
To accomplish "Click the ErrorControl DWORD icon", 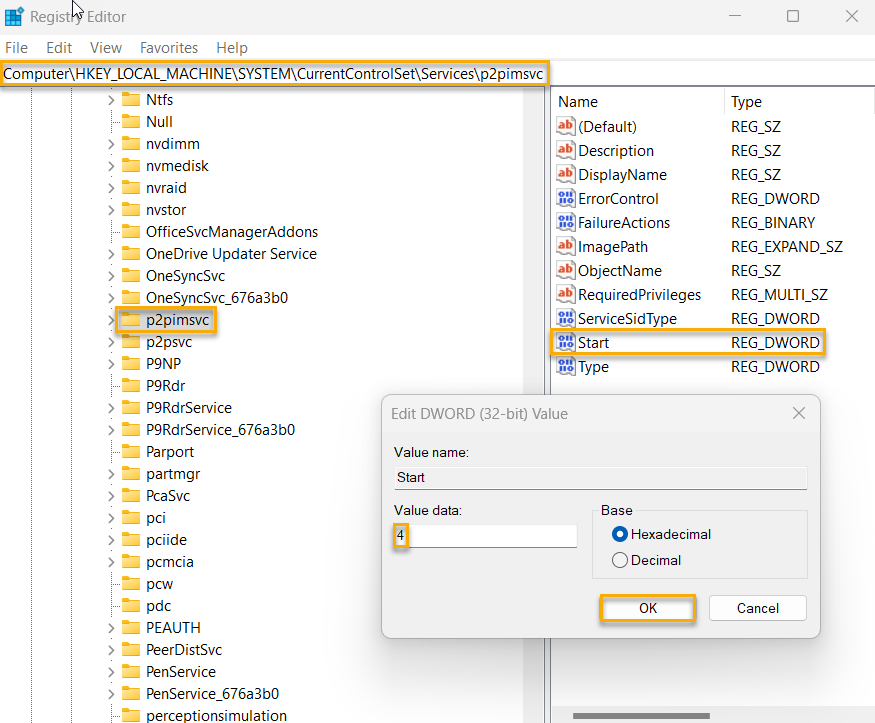I will [565, 198].
